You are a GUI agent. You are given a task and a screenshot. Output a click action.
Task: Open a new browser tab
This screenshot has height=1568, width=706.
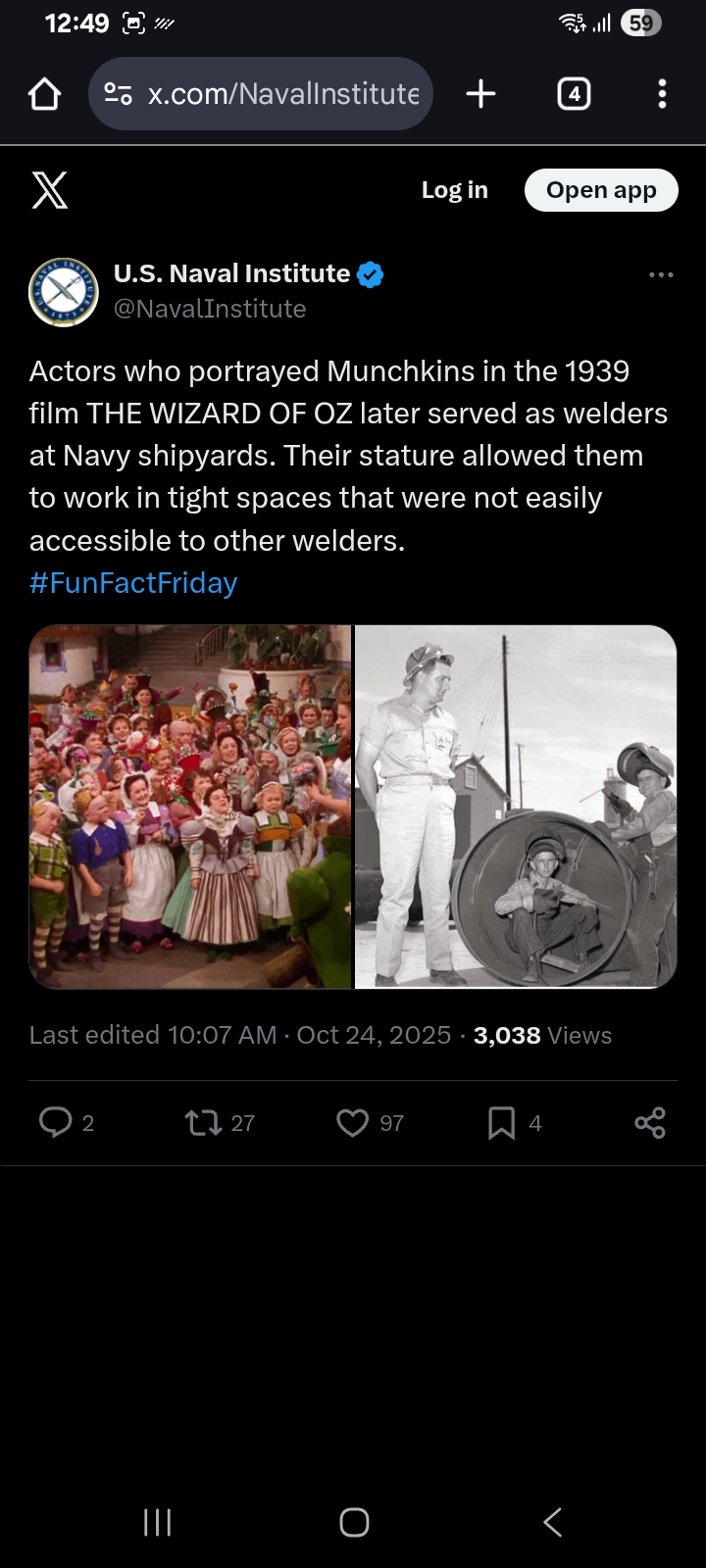point(480,94)
